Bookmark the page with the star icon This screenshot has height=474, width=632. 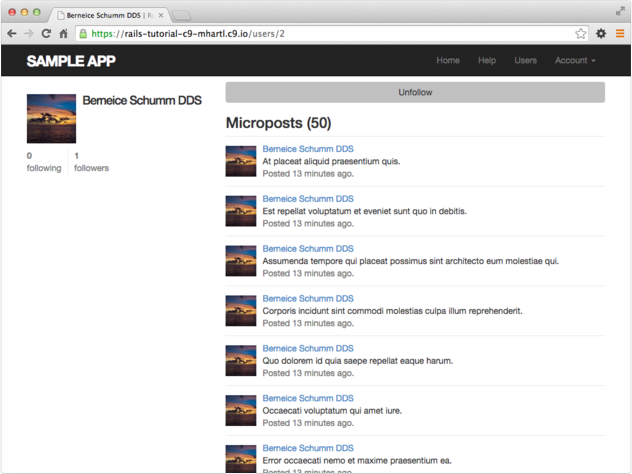tap(581, 33)
